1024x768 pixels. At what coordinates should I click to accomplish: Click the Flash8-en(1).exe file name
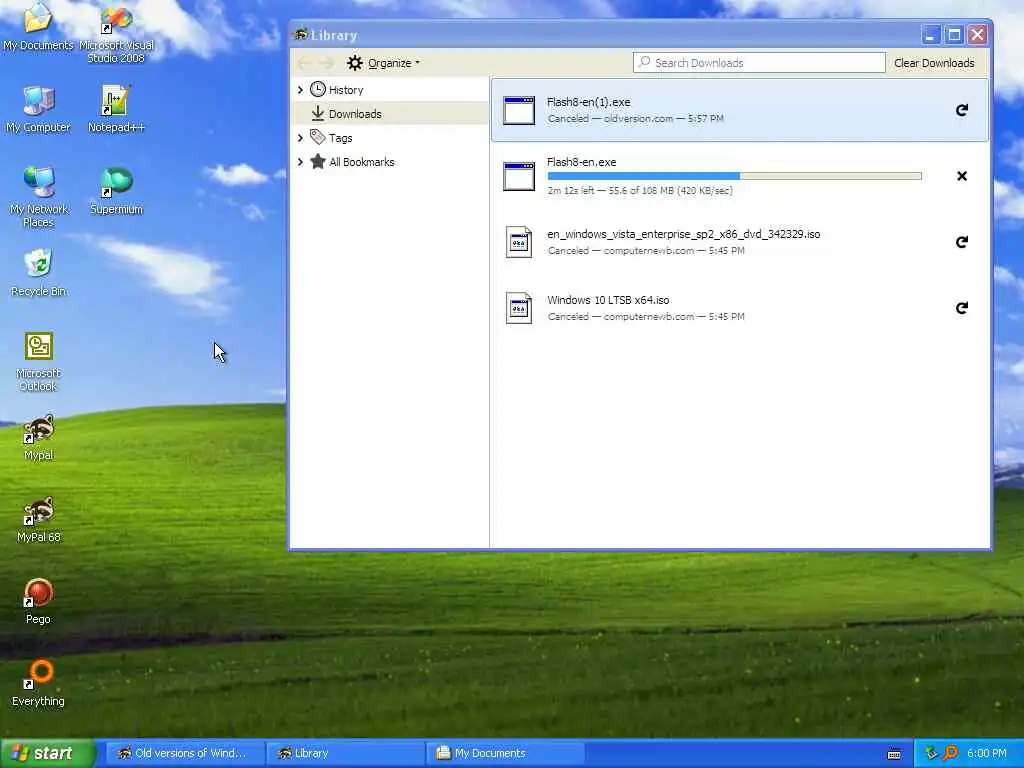point(588,102)
